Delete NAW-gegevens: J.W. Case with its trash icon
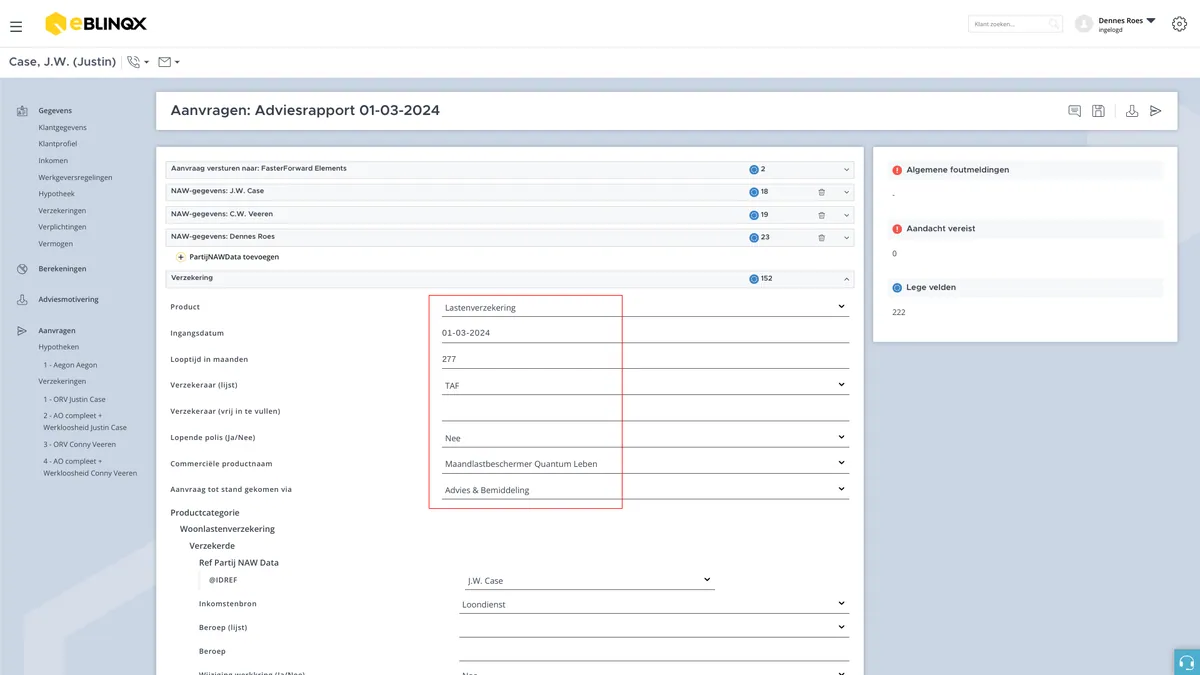Screen dimensions: 1200x675 (822, 192)
